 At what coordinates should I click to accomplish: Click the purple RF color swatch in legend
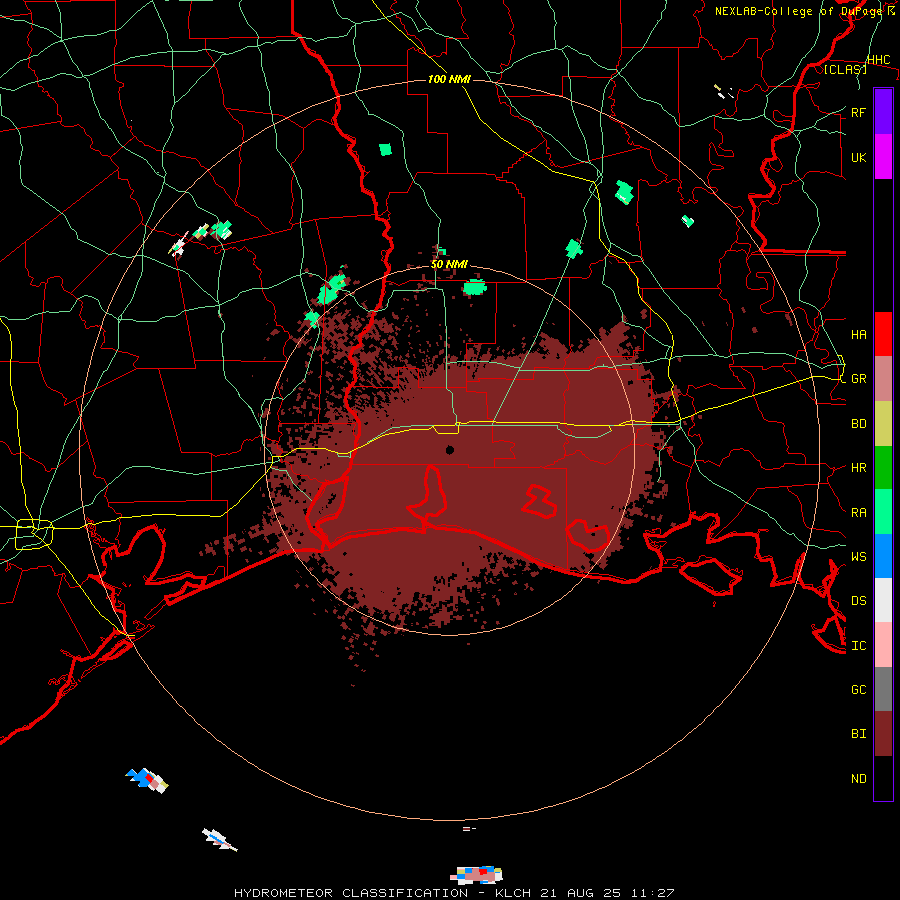pyautogui.click(x=883, y=111)
